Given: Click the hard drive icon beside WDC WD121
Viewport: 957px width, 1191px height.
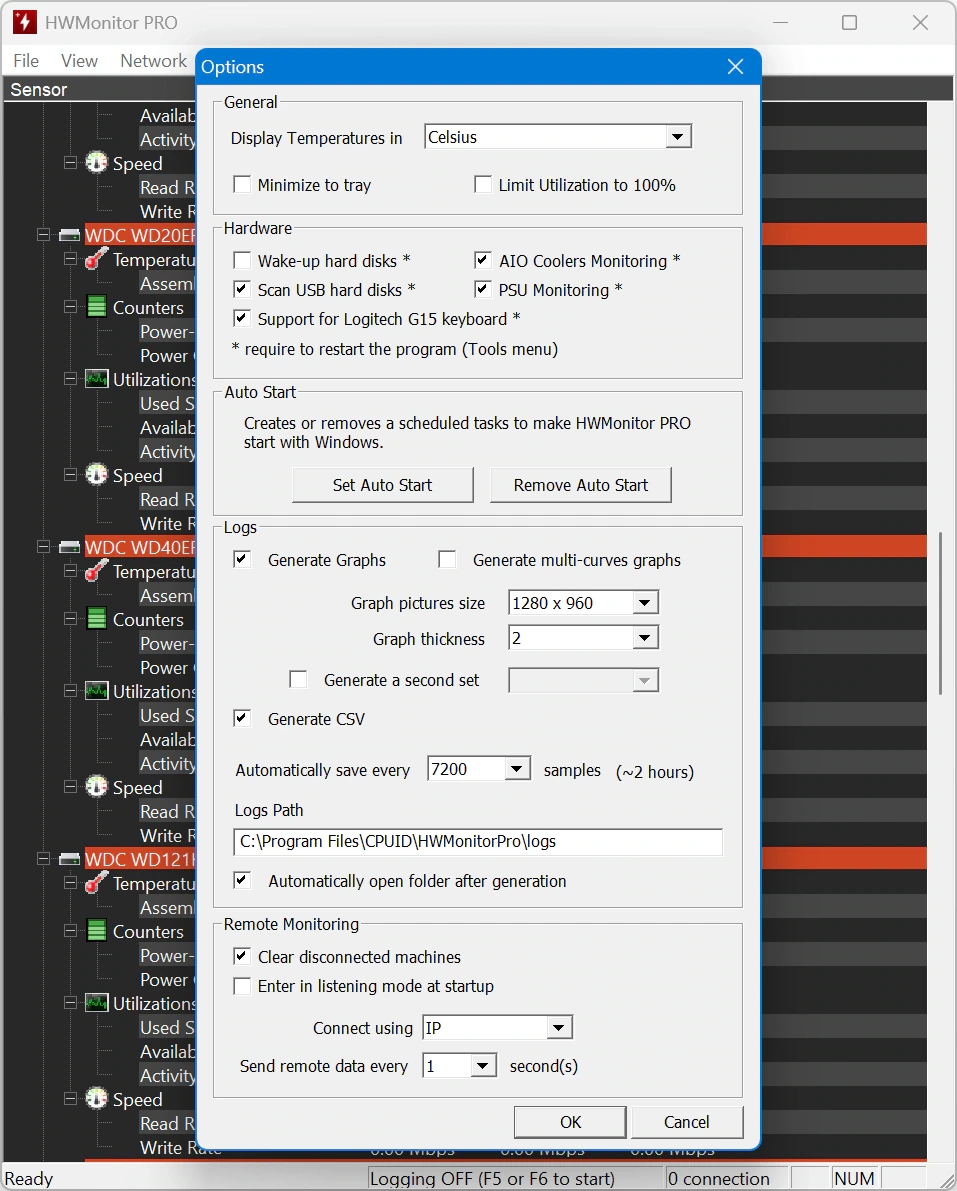Looking at the screenshot, I should pyautogui.click(x=70, y=860).
